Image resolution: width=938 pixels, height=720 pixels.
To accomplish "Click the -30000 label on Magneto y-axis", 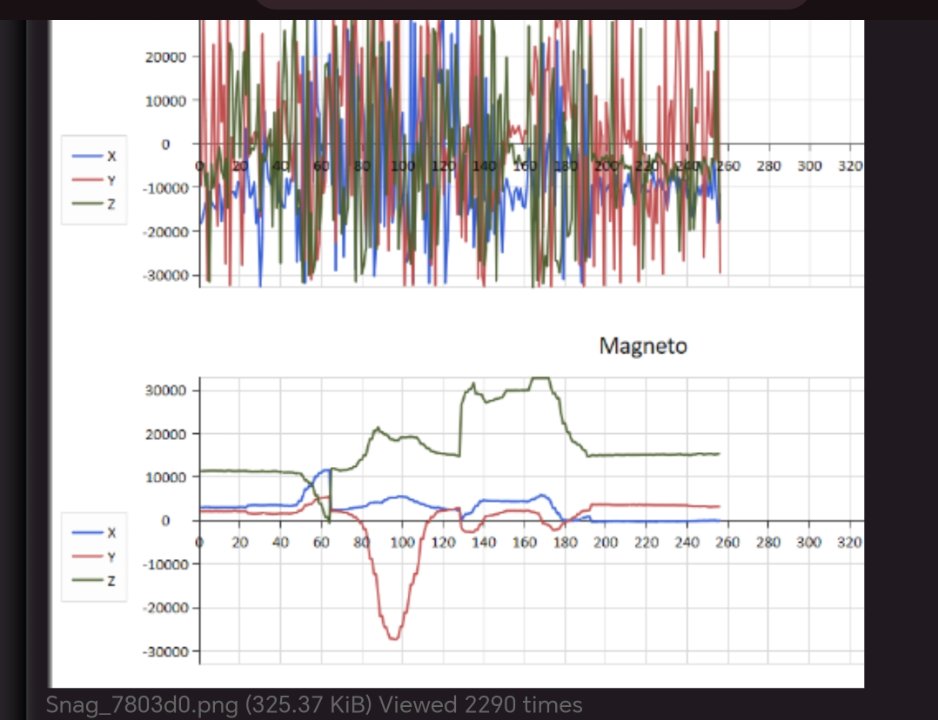I will (162, 651).
